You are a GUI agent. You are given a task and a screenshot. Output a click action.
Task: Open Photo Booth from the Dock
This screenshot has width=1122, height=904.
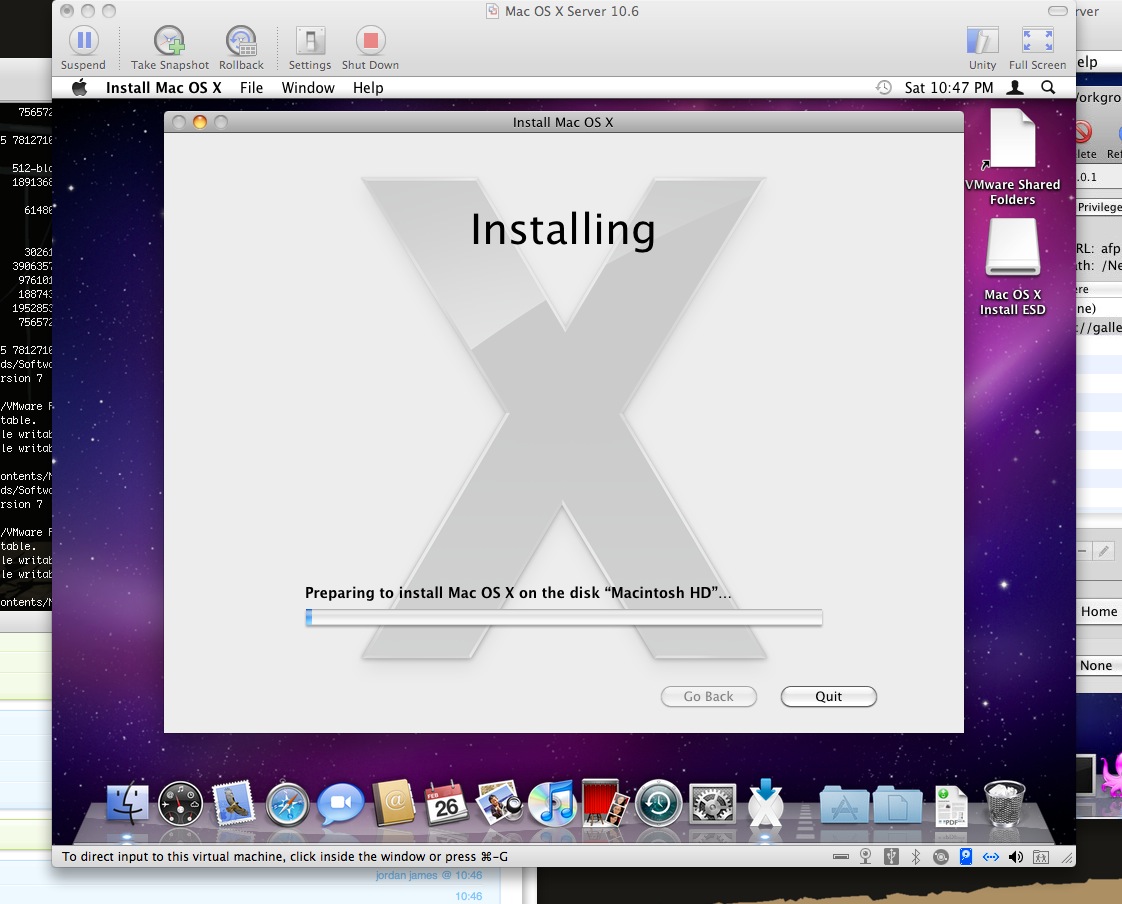pyautogui.click(x=605, y=803)
